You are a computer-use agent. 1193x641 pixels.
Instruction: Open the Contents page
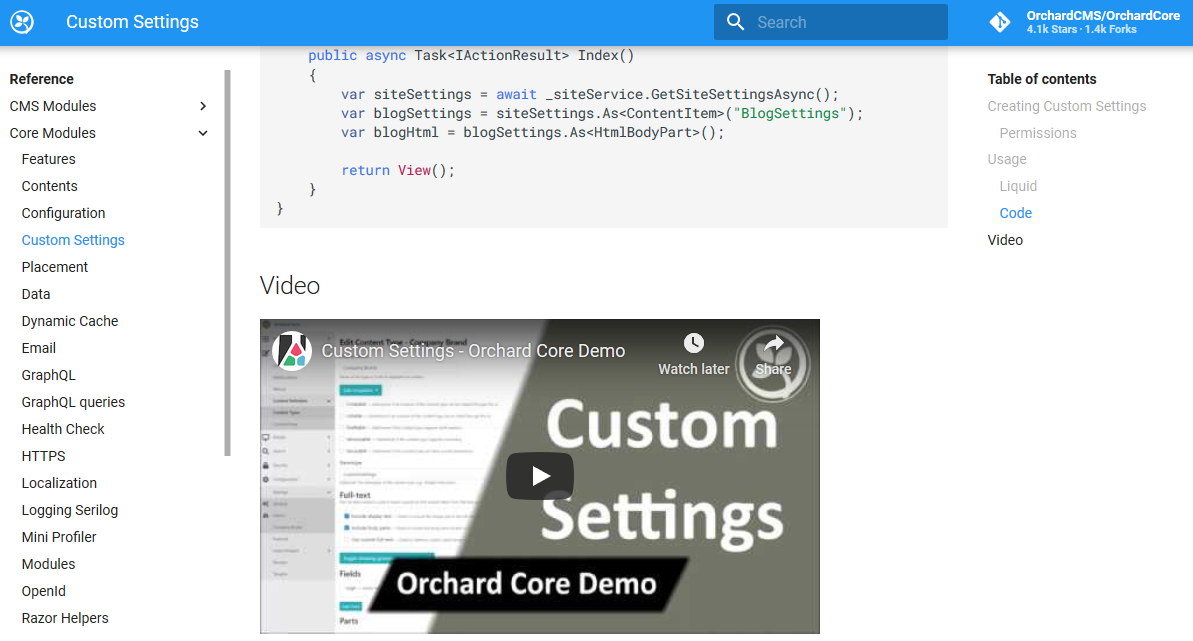tap(49, 187)
